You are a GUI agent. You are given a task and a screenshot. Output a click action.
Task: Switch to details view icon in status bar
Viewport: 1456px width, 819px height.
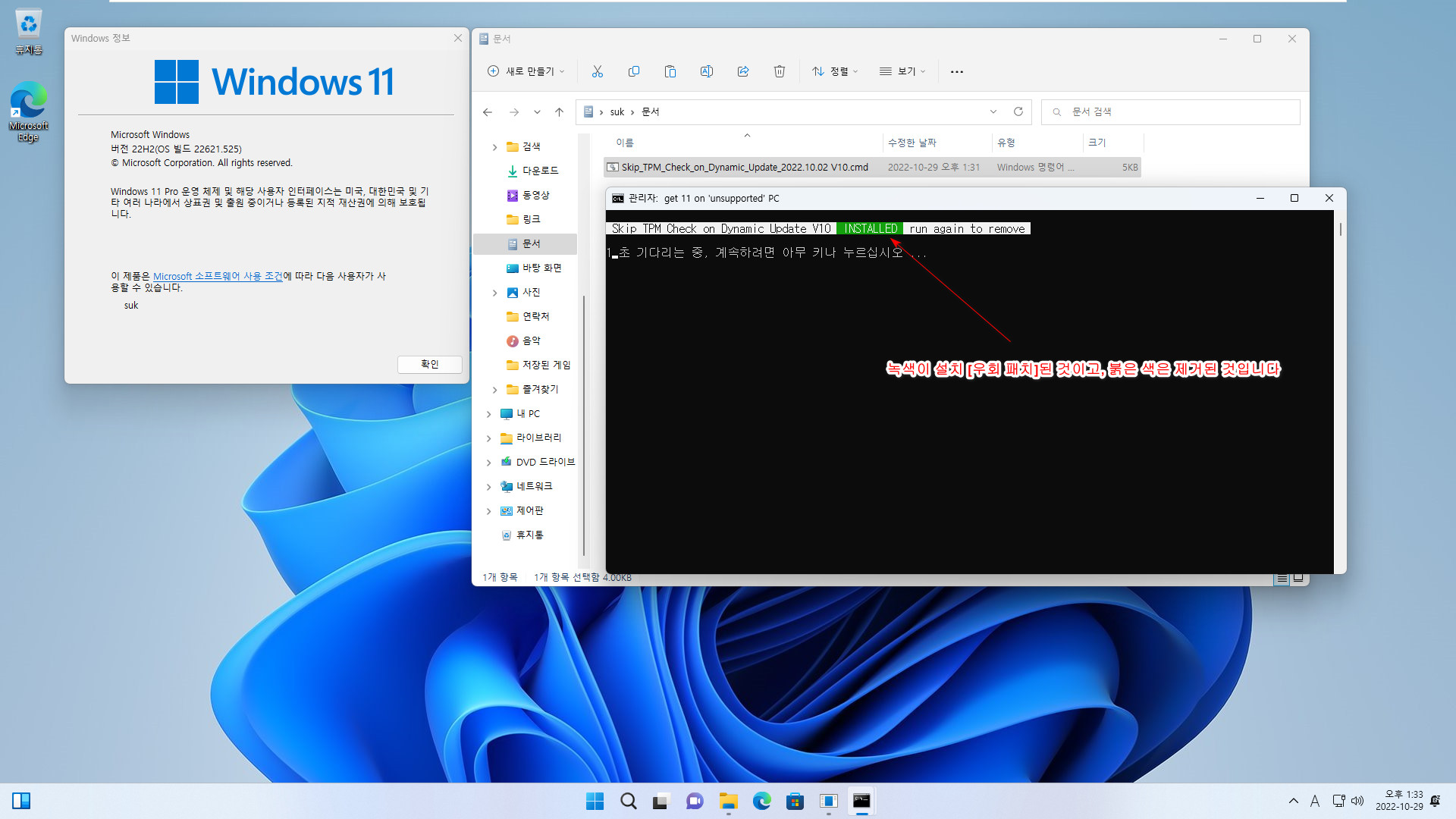click(x=1282, y=578)
